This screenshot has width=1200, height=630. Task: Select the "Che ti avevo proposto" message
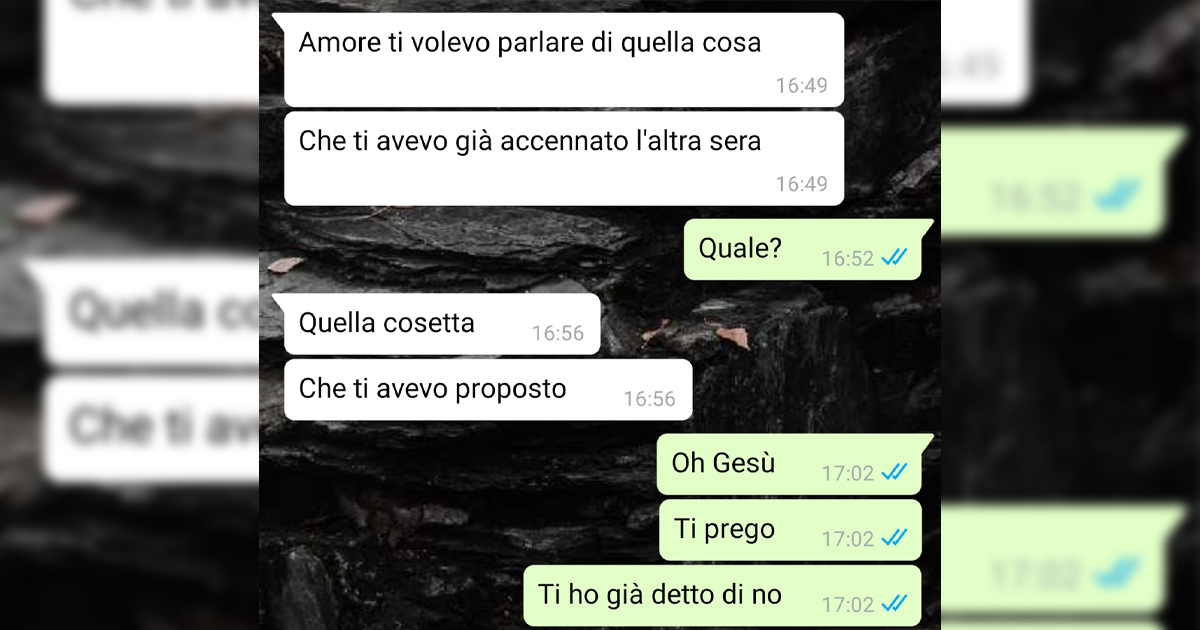pos(488,389)
